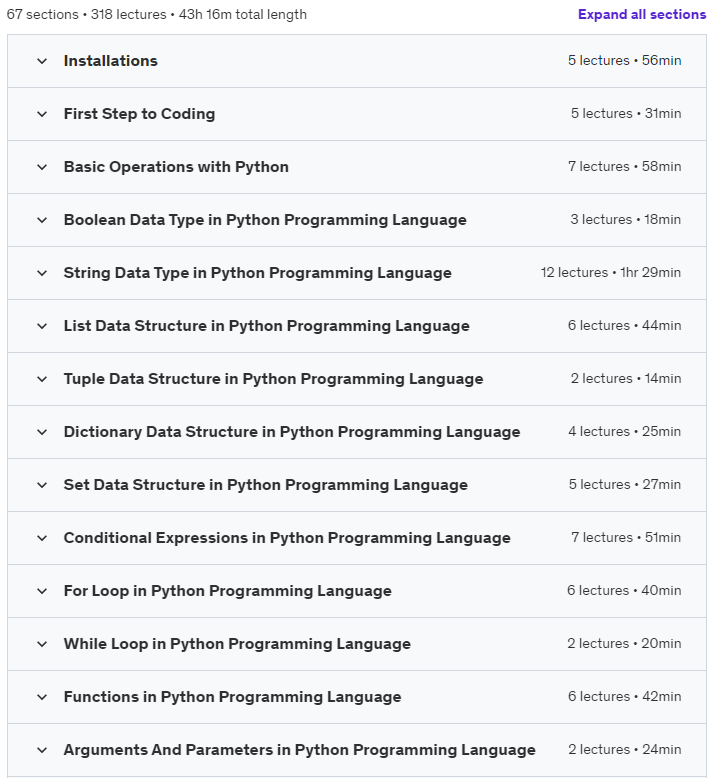Click '5 lectures • 56min' for Installations
Image resolution: width=713 pixels, height=778 pixels.
[x=625, y=61]
